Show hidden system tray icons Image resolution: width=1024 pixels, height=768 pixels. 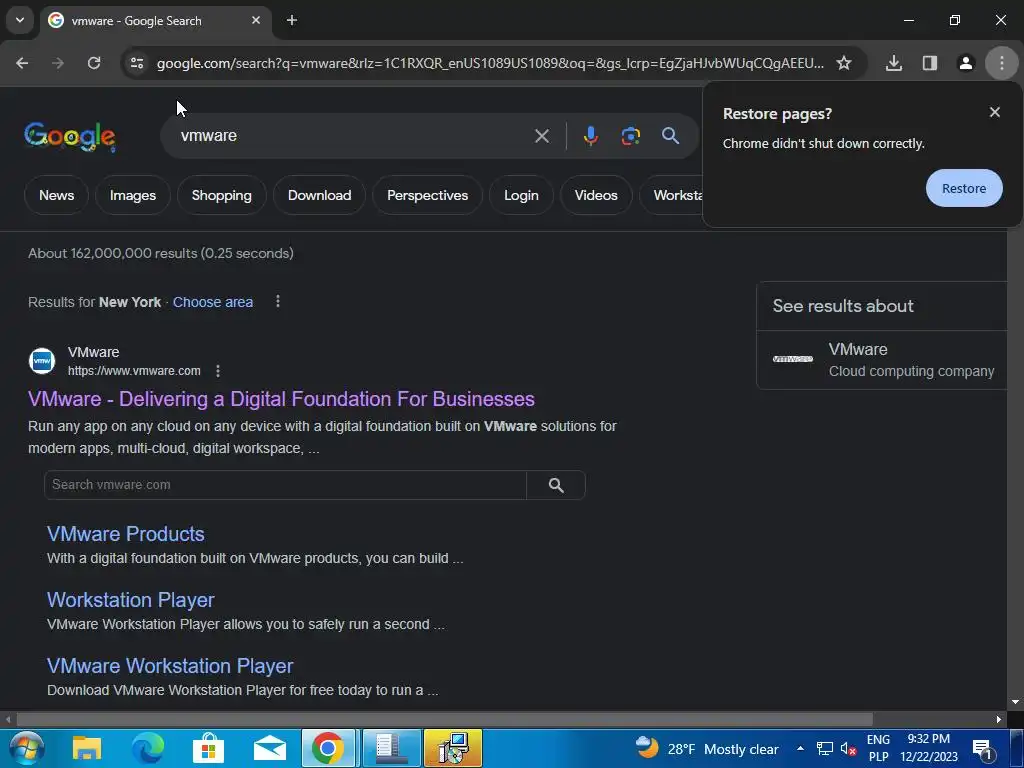coord(800,748)
